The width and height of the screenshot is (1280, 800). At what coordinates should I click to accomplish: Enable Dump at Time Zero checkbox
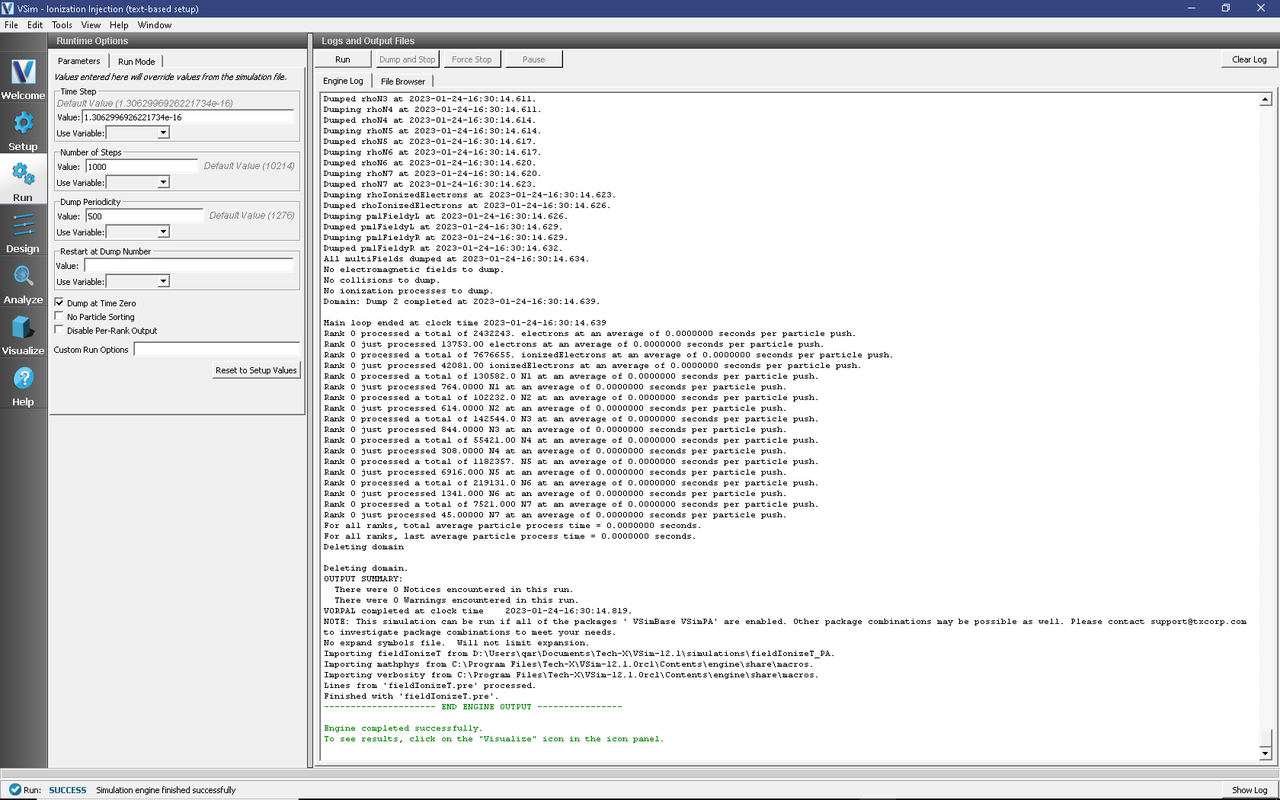point(59,303)
